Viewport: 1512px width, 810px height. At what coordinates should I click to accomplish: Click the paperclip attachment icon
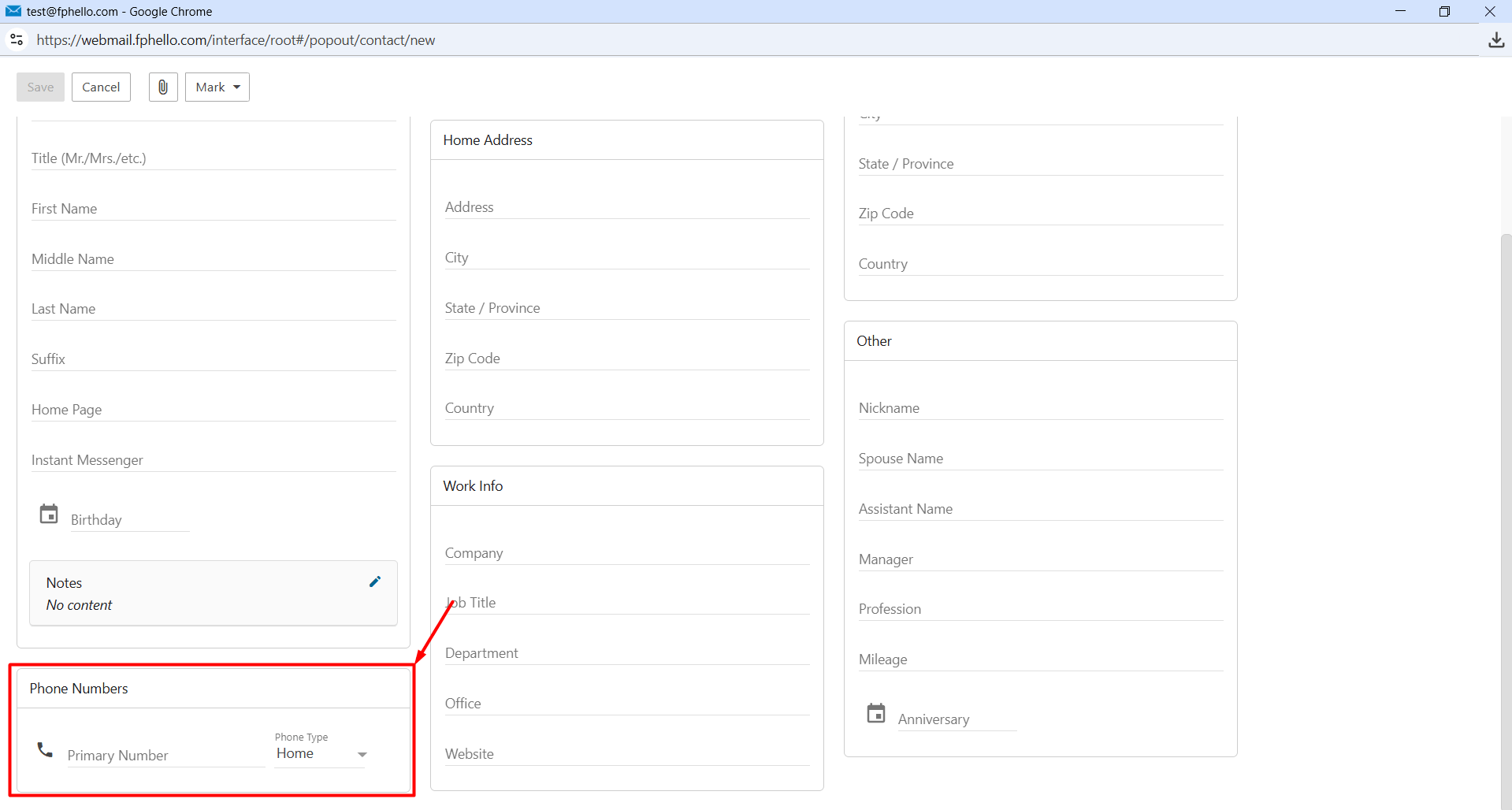[x=163, y=87]
